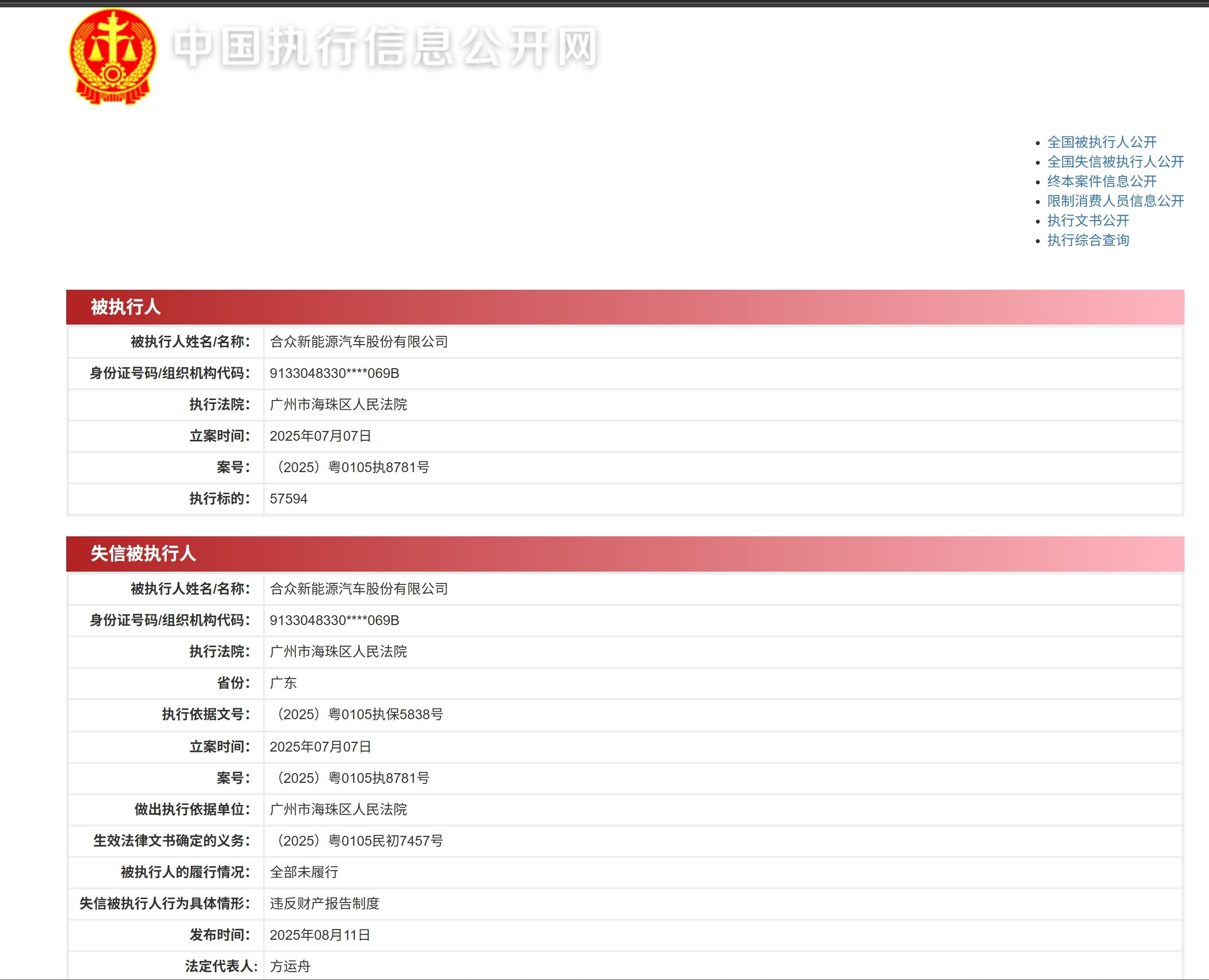Select 案号 value in 被执行人 section
Image resolution: width=1209 pixels, height=980 pixels.
click(351, 467)
